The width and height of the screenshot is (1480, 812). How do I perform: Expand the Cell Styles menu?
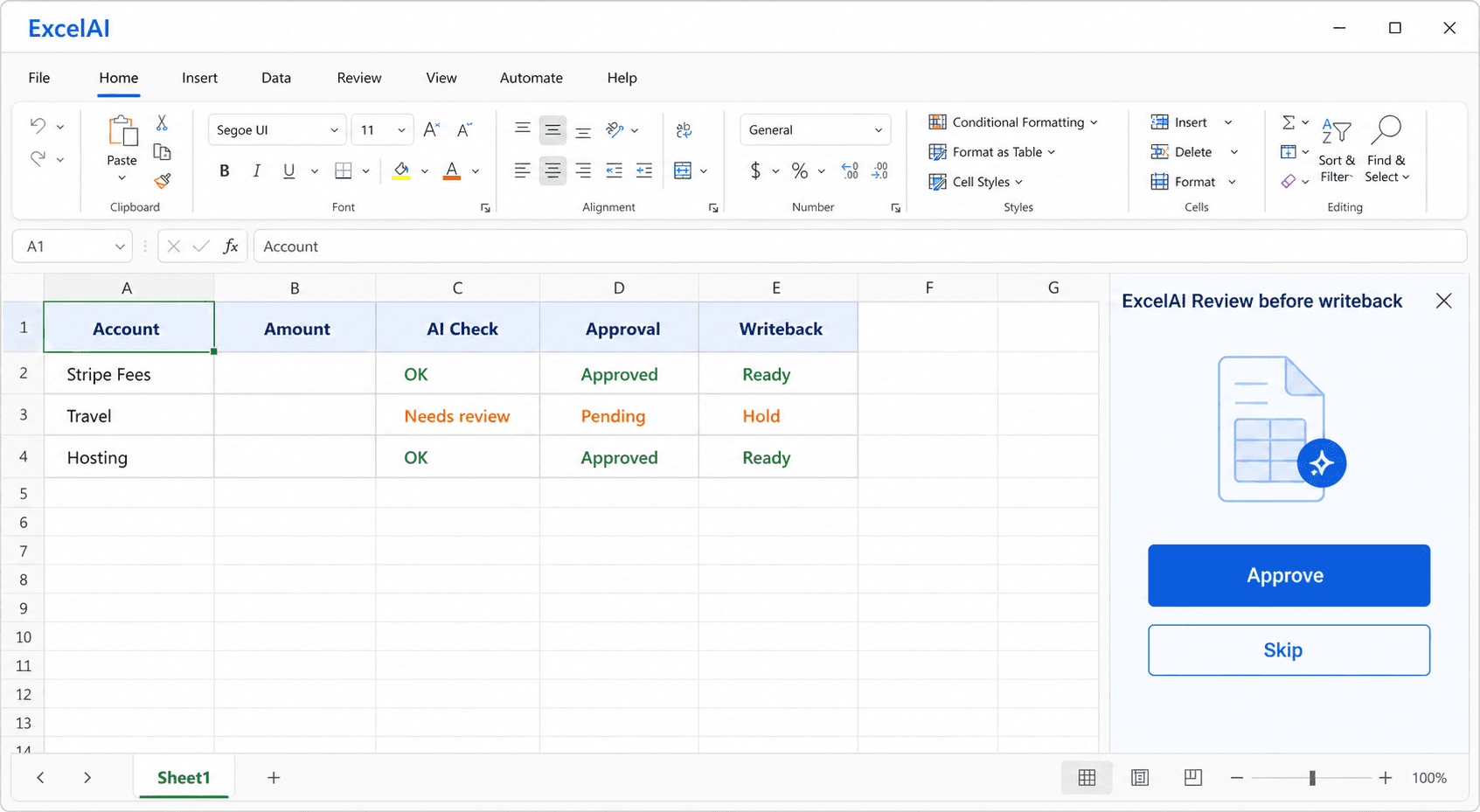976,182
